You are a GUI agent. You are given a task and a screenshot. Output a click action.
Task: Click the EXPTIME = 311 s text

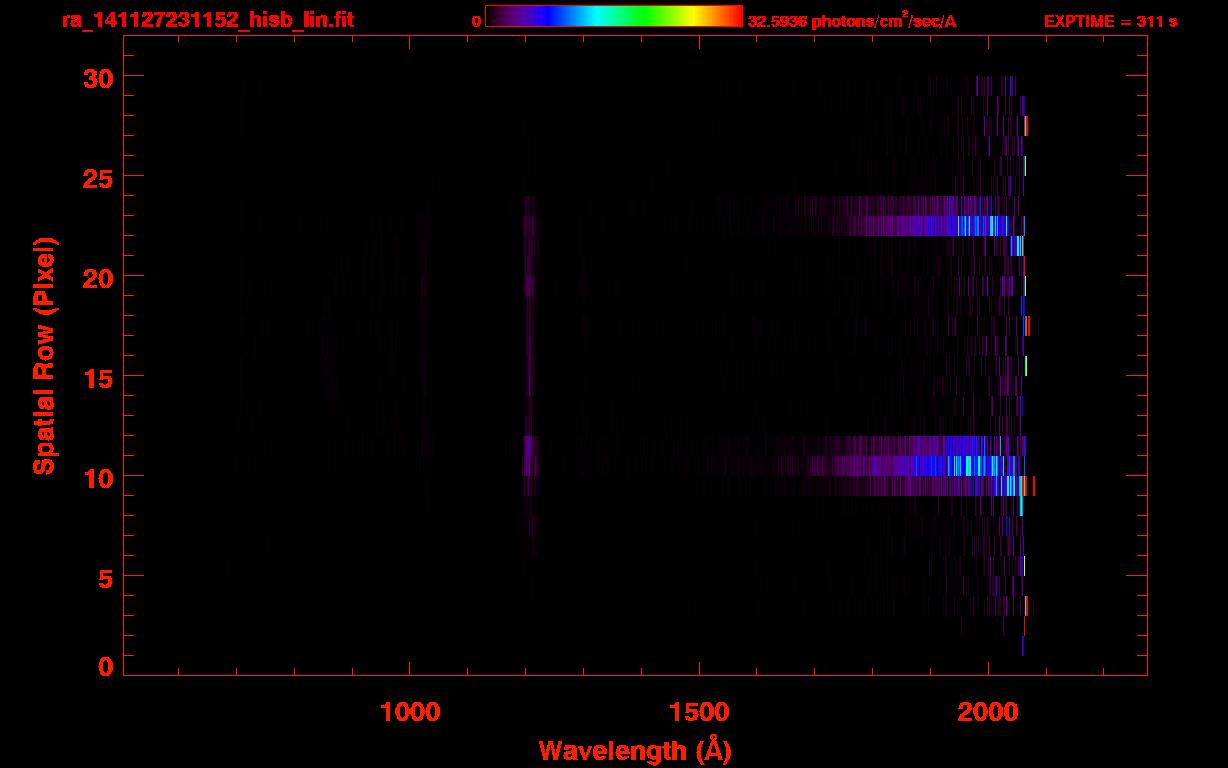click(1110, 21)
